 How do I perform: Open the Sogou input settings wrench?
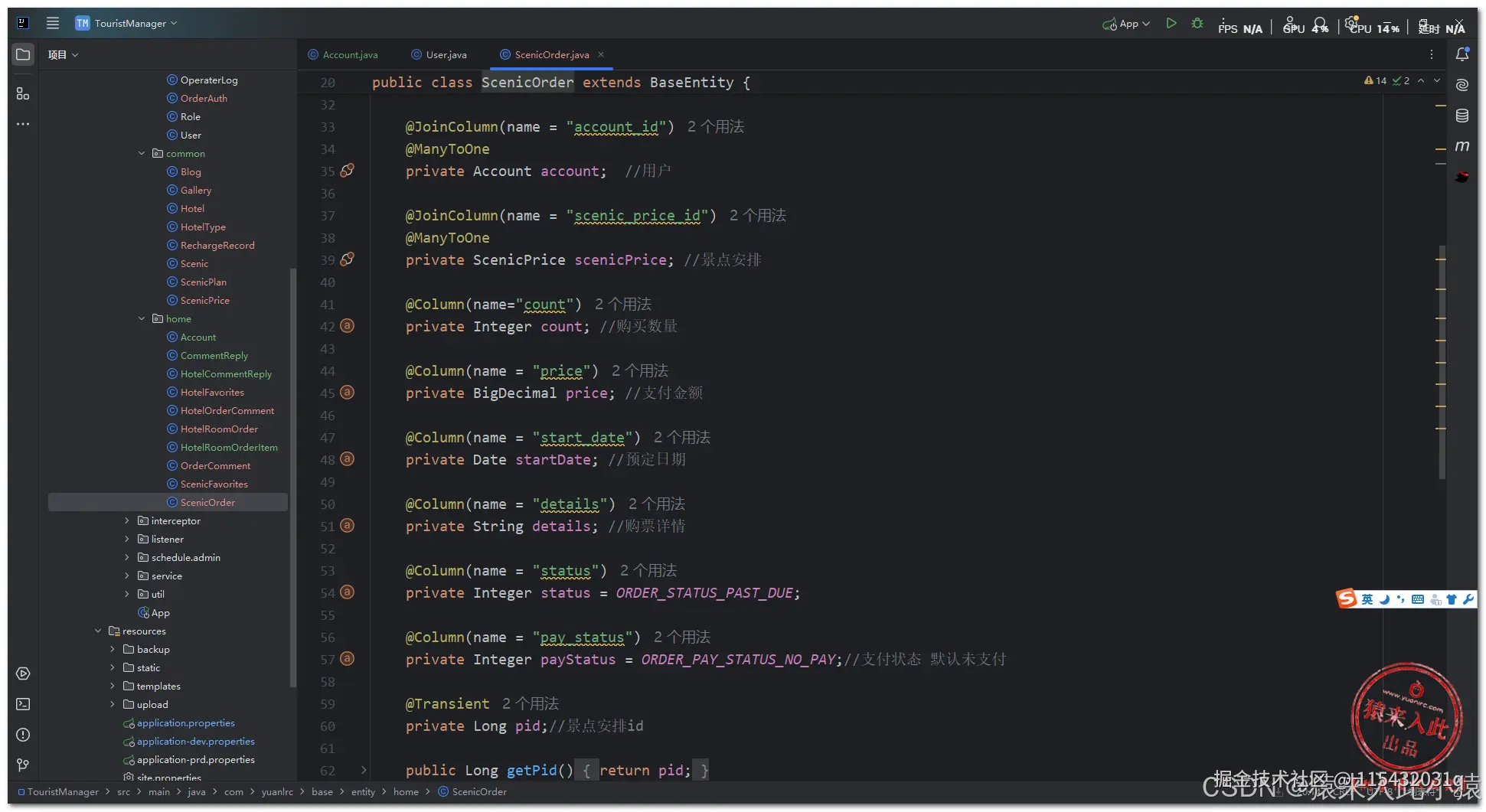1468,599
